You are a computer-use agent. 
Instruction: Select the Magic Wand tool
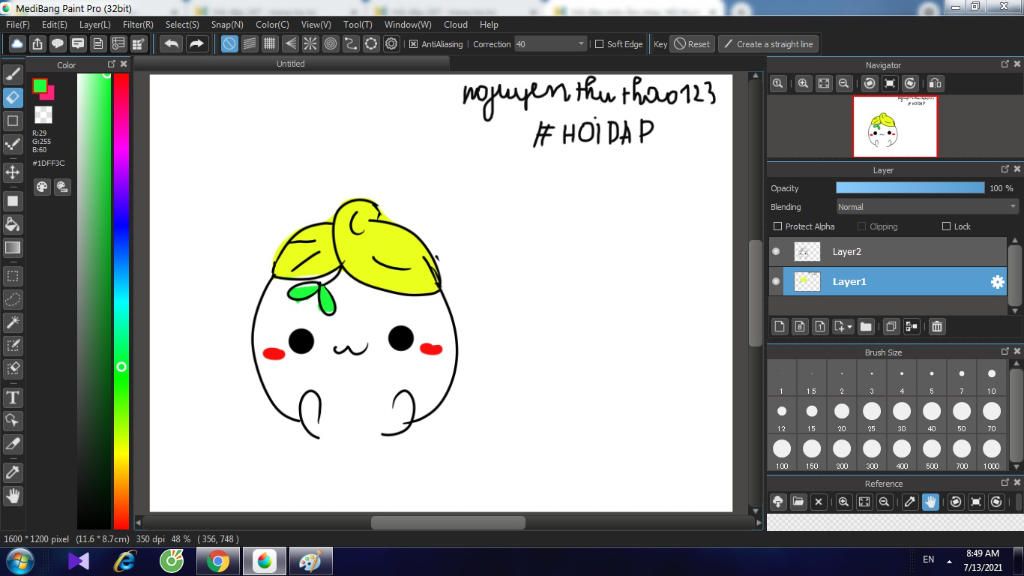click(12, 323)
